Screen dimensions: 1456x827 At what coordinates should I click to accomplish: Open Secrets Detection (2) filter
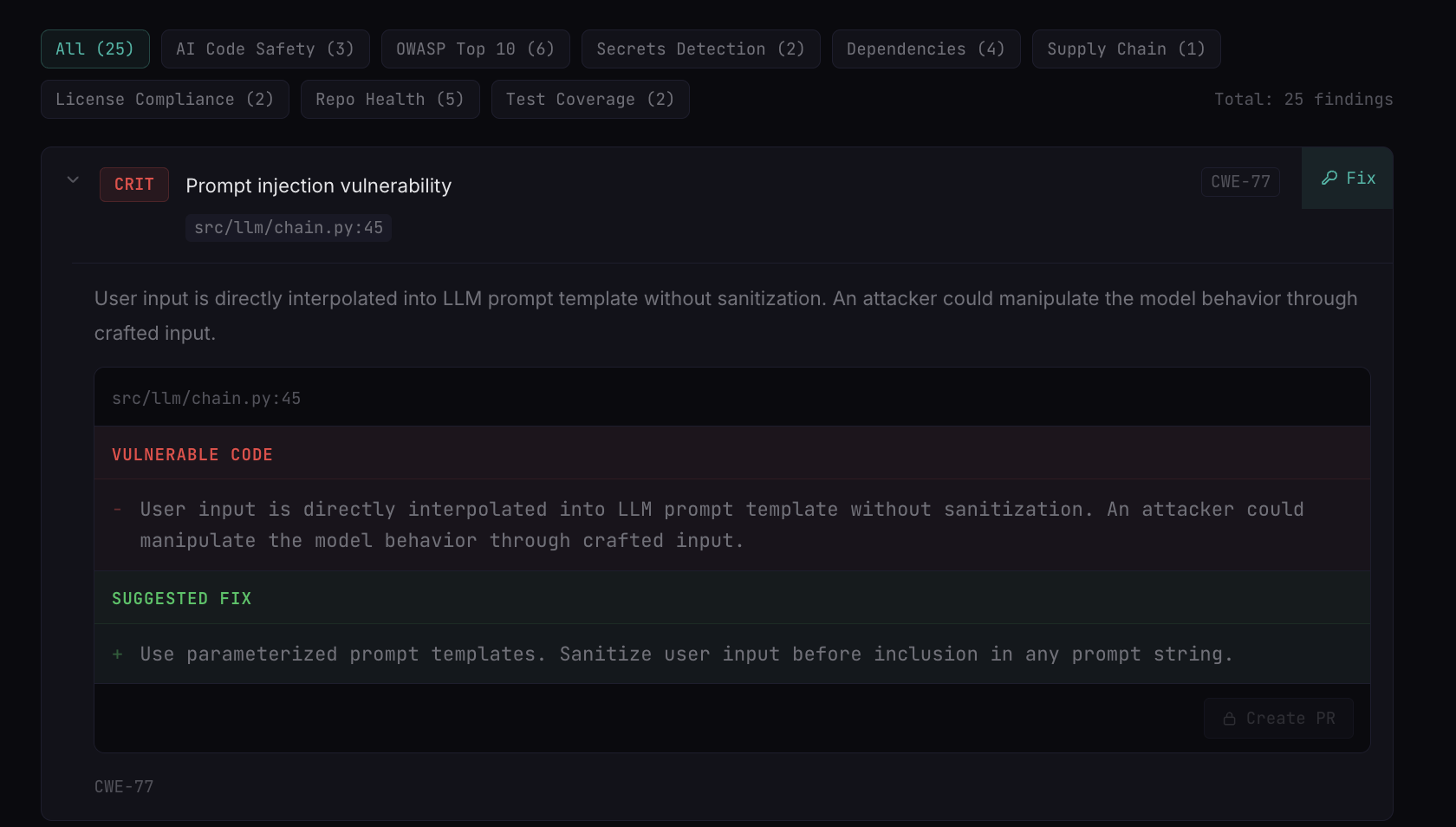click(701, 49)
